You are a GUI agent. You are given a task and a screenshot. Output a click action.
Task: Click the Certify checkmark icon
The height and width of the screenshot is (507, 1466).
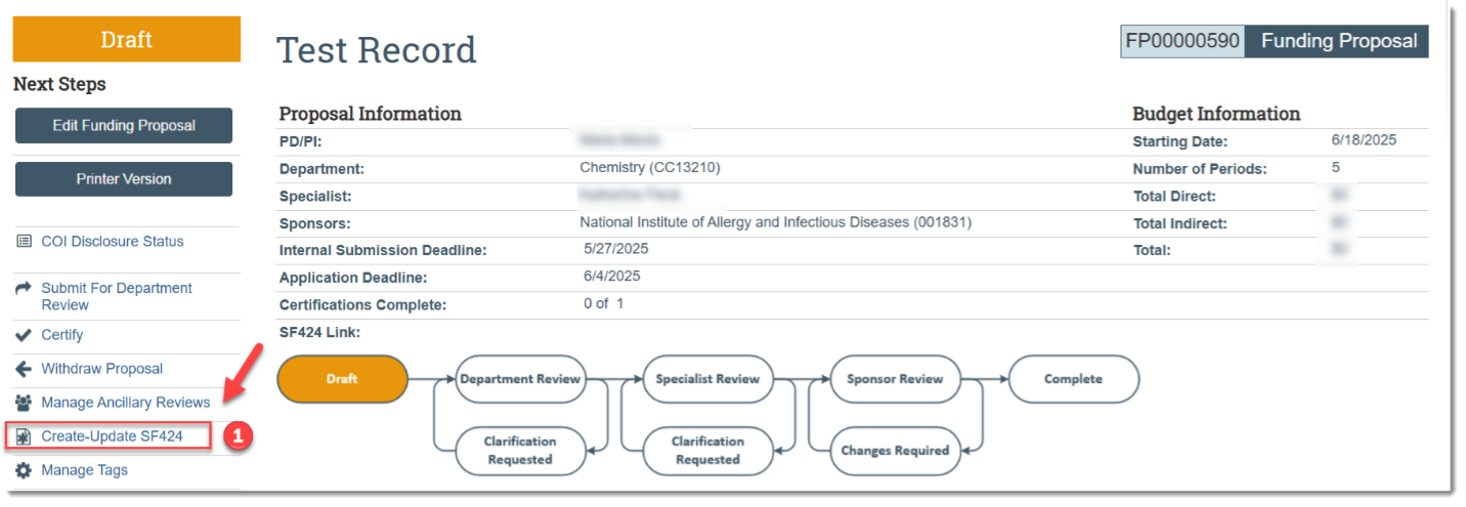(x=24, y=335)
